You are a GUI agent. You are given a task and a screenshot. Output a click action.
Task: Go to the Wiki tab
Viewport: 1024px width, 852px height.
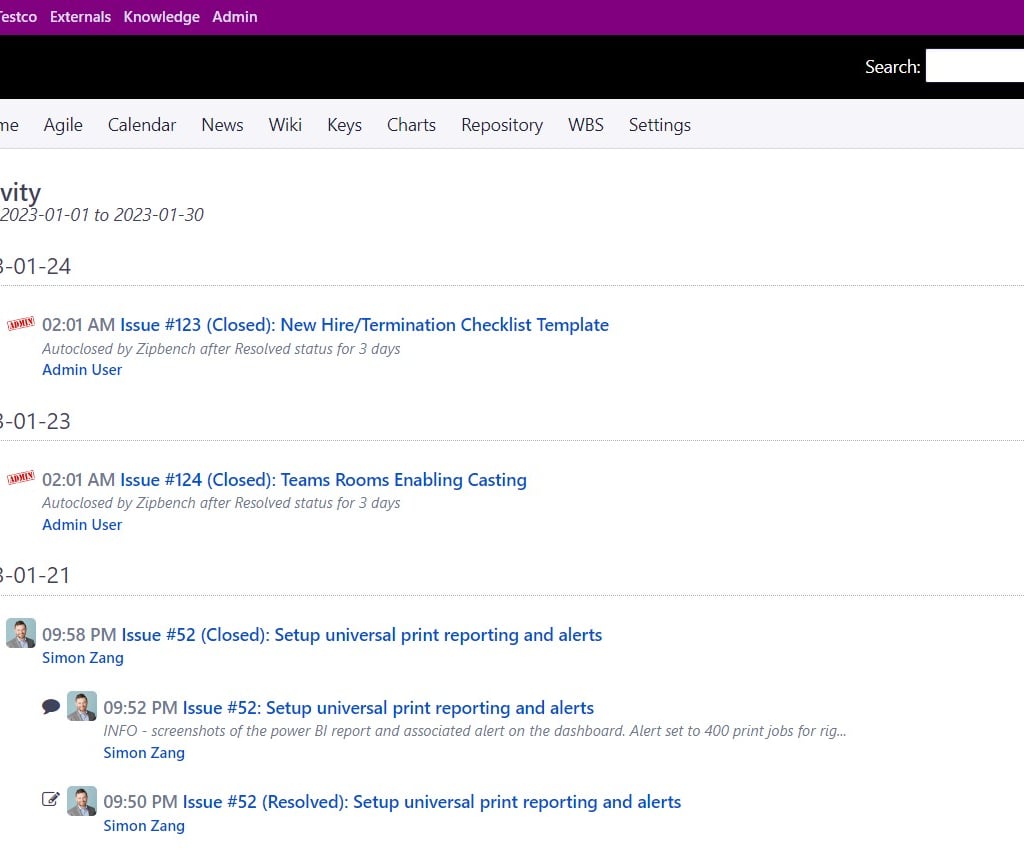(285, 125)
